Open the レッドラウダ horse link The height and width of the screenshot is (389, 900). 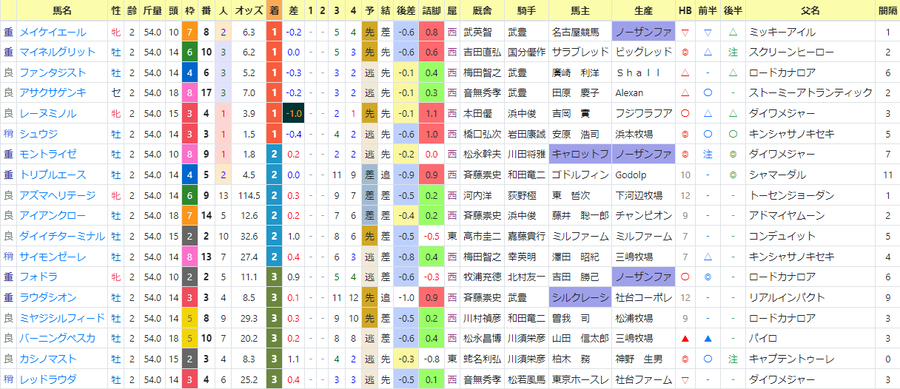48,379
